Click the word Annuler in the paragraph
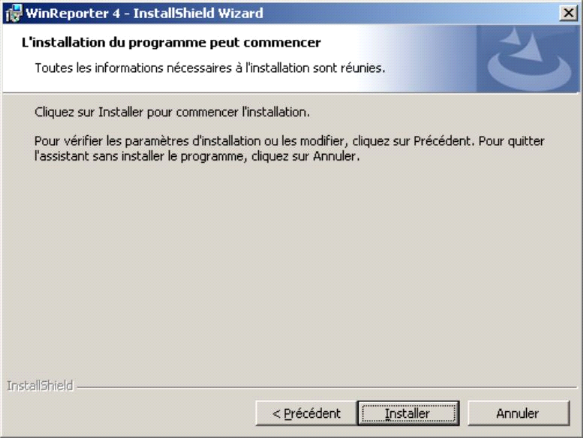Viewport: 583px width, 438px height. point(334,156)
